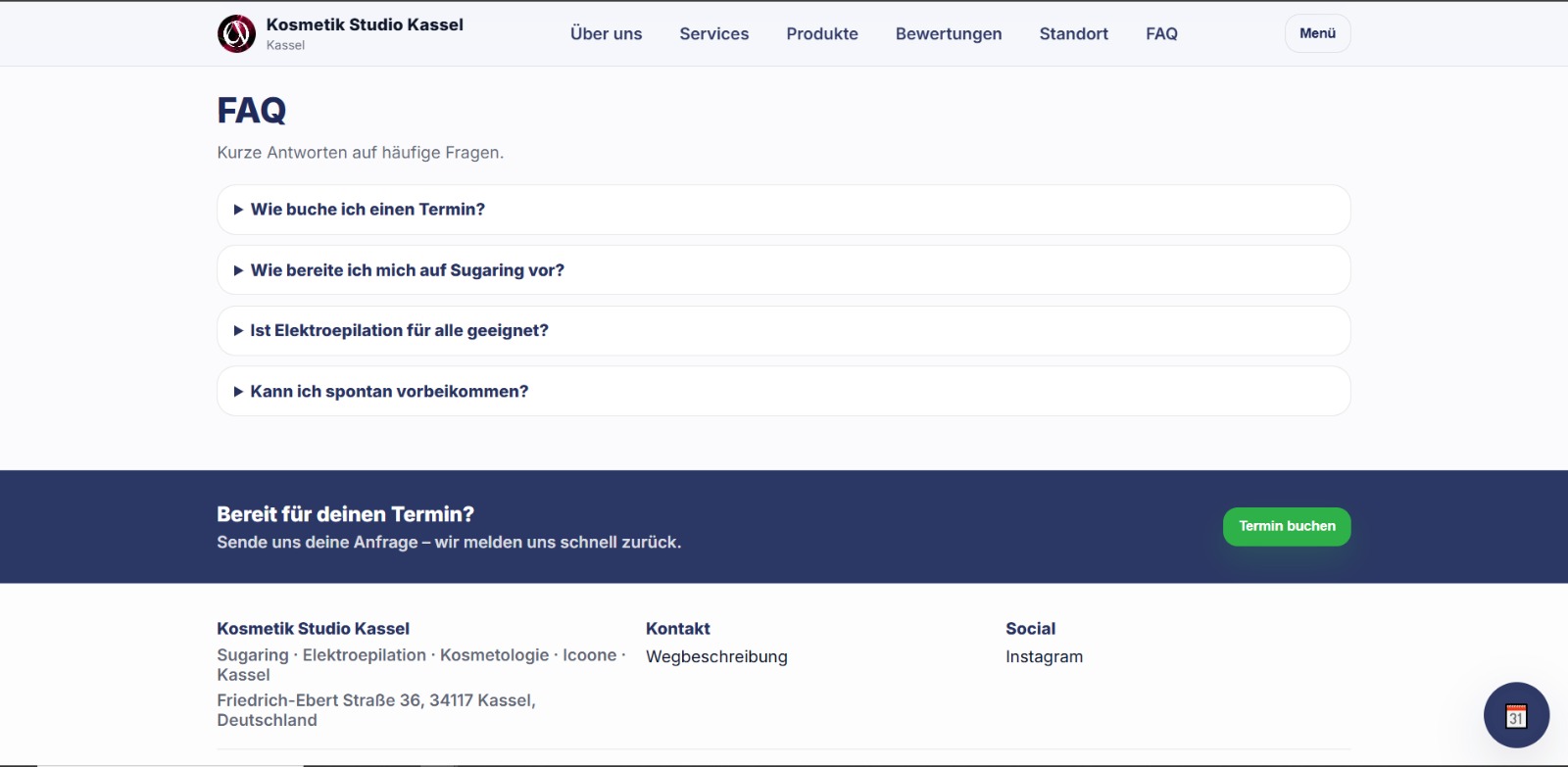The height and width of the screenshot is (767, 1568).
Task: Expand 'Wie bereite ich mich auf Sugaring vor?'
Action: point(407,270)
